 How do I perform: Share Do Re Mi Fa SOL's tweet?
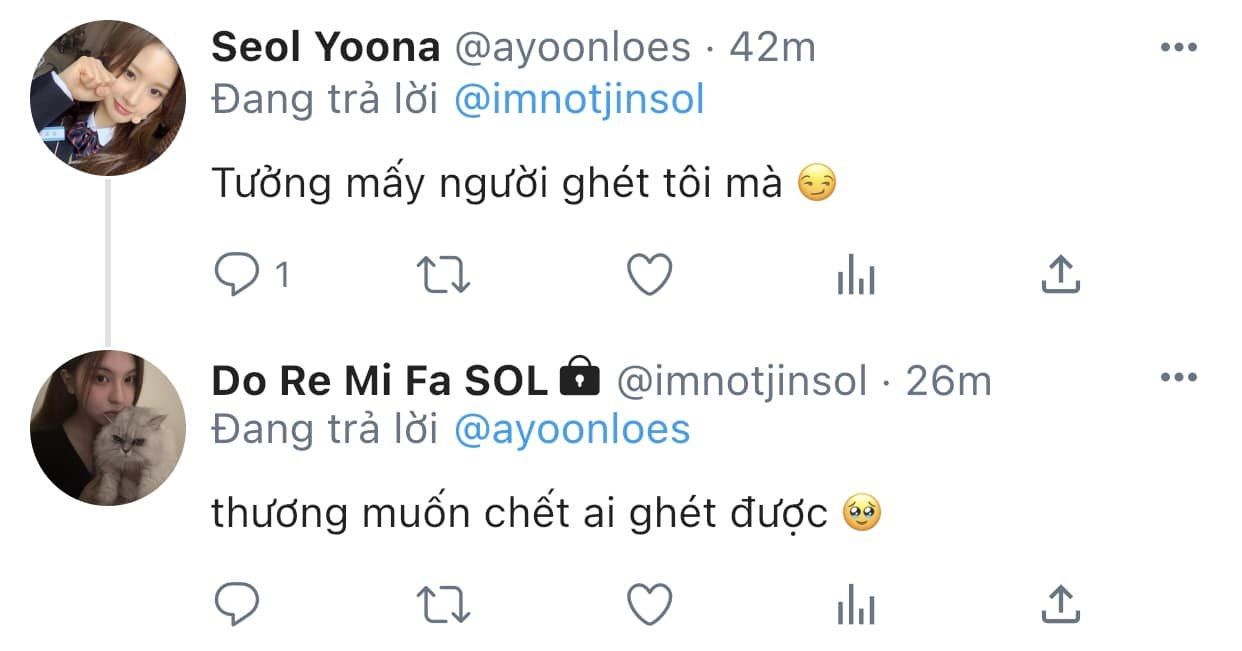[x=1060, y=604]
